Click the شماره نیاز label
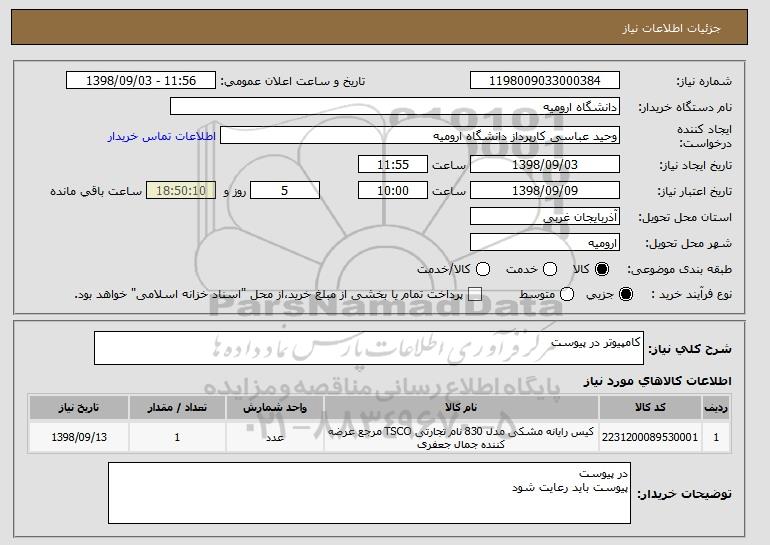Image resolution: width=770 pixels, height=545 pixels. (x=704, y=82)
